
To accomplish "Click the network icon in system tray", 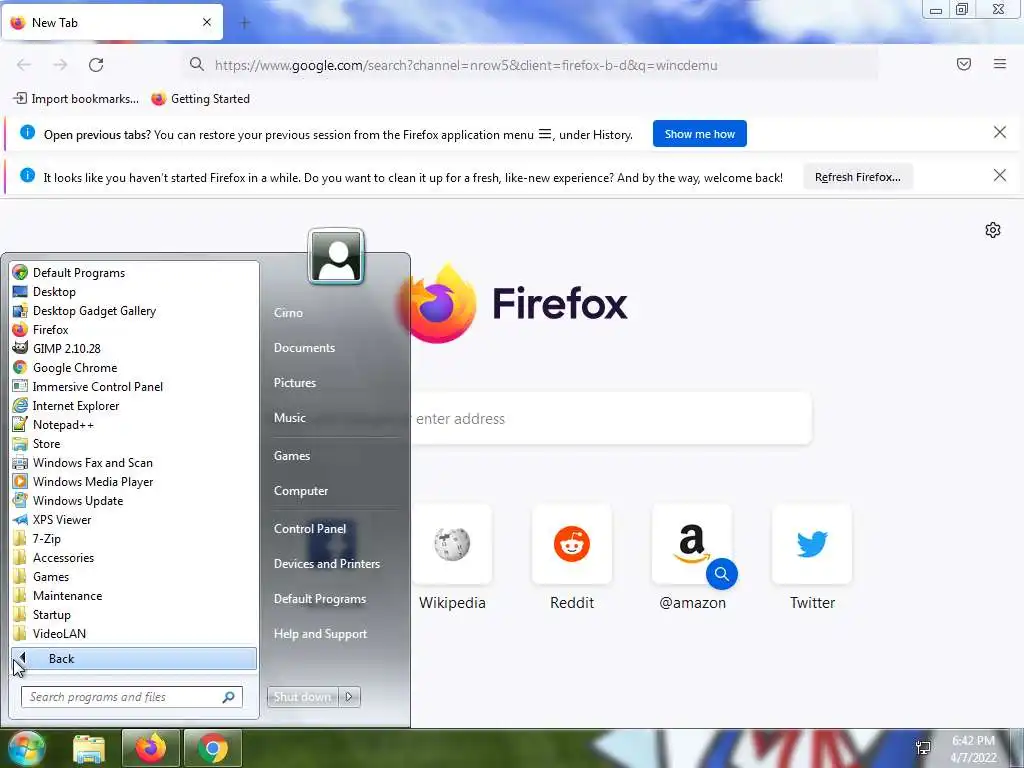I will [923, 748].
